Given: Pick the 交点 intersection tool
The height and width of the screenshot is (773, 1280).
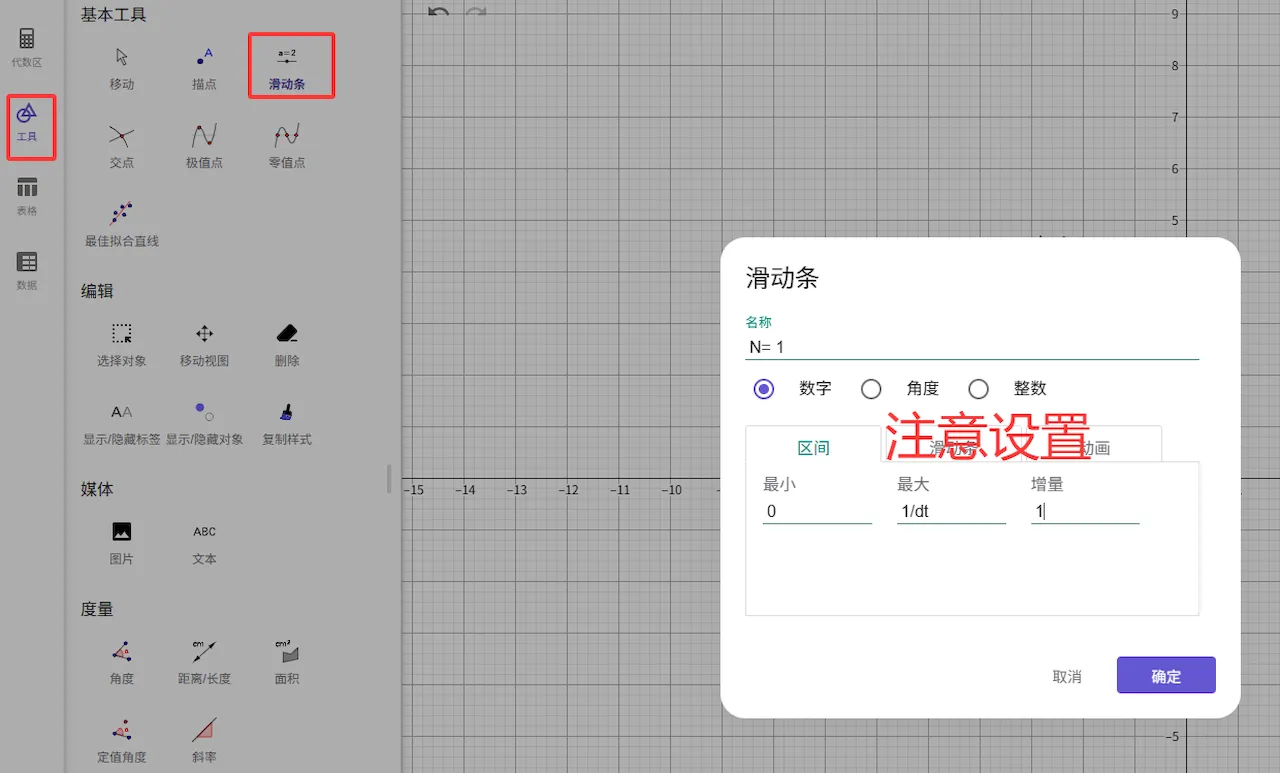Looking at the screenshot, I should pos(121,144).
